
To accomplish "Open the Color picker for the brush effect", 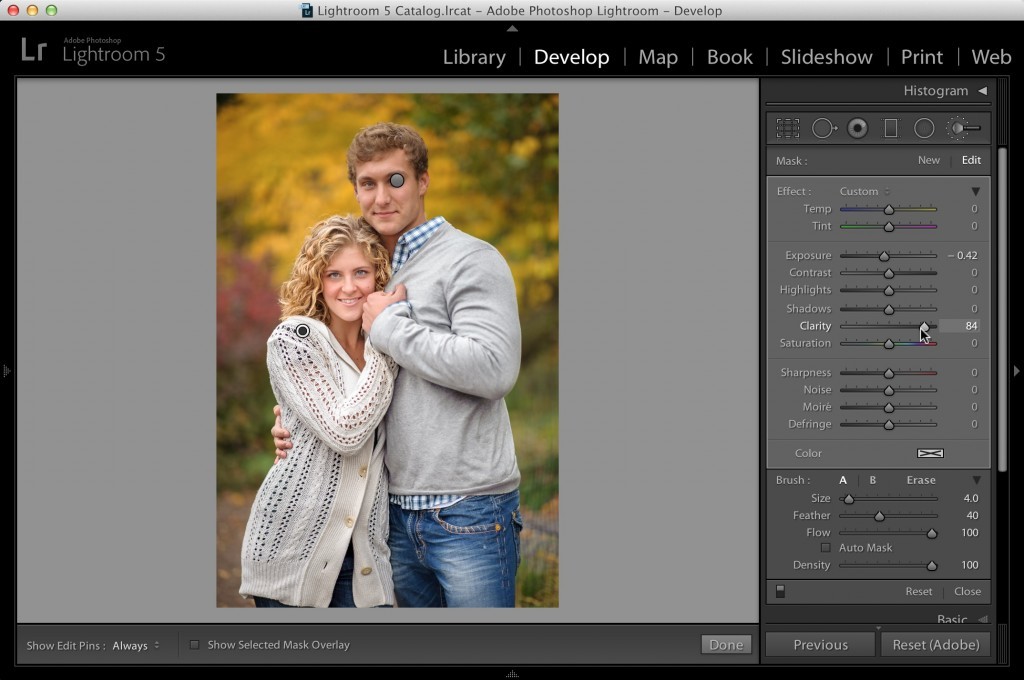I will coord(930,453).
